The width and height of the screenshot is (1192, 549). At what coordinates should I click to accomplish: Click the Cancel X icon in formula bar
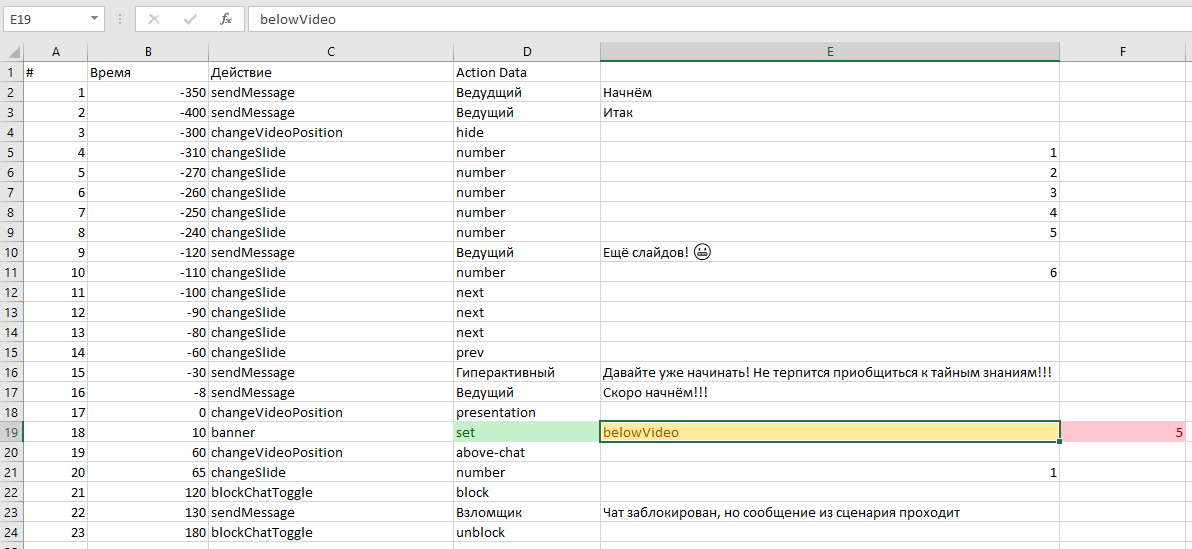click(x=154, y=19)
